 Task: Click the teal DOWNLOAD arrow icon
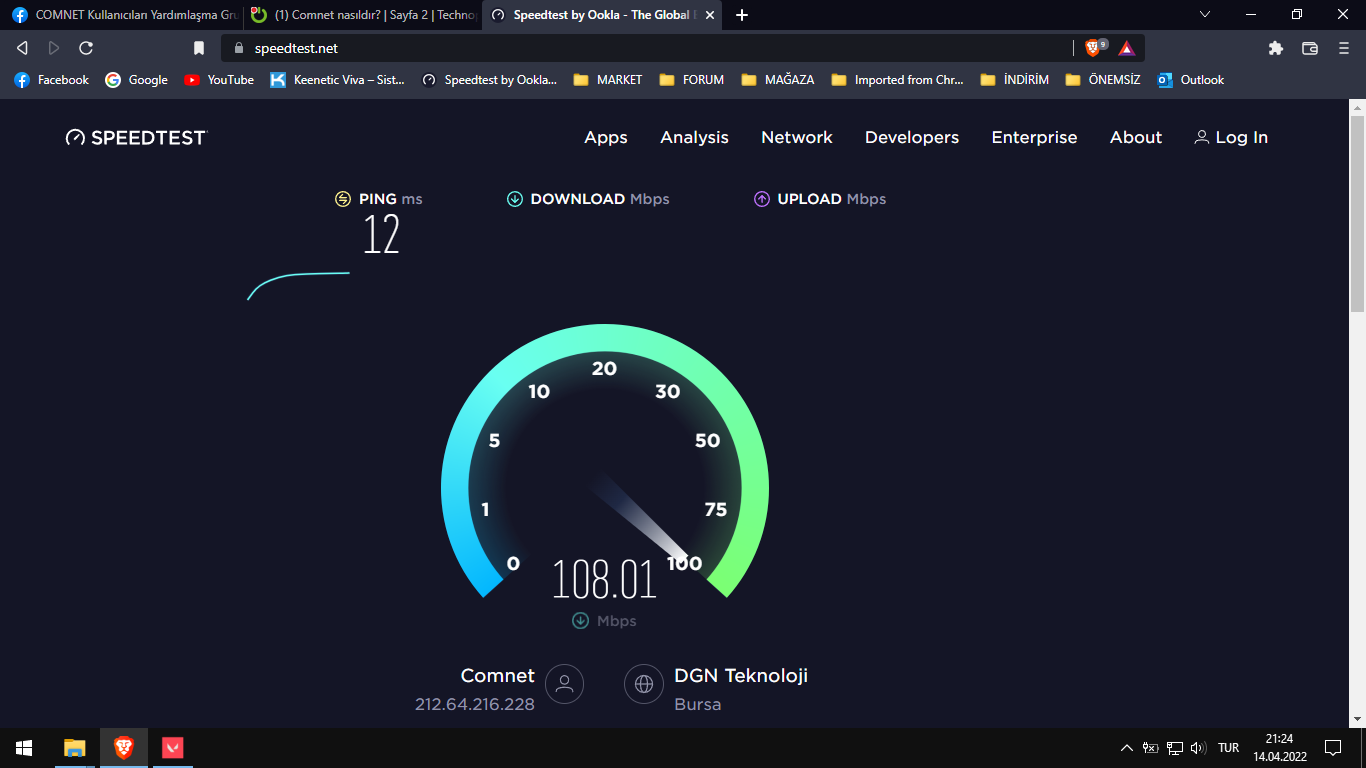pos(515,199)
